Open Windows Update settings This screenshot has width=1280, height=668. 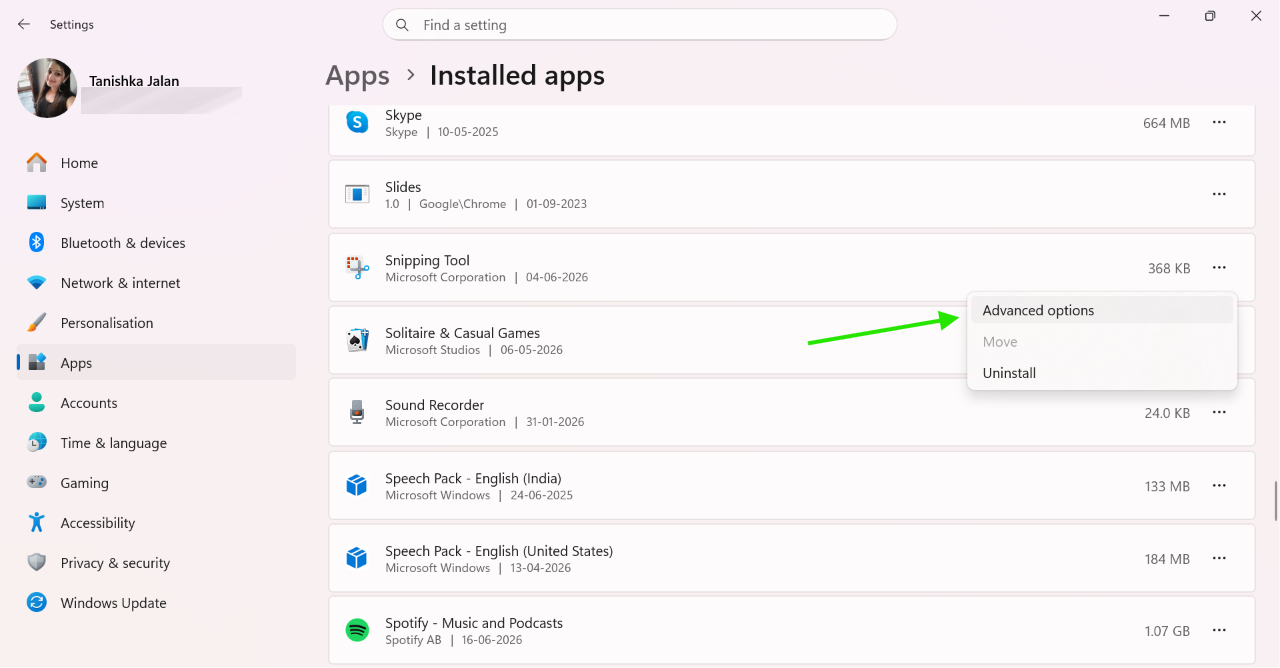(156, 602)
